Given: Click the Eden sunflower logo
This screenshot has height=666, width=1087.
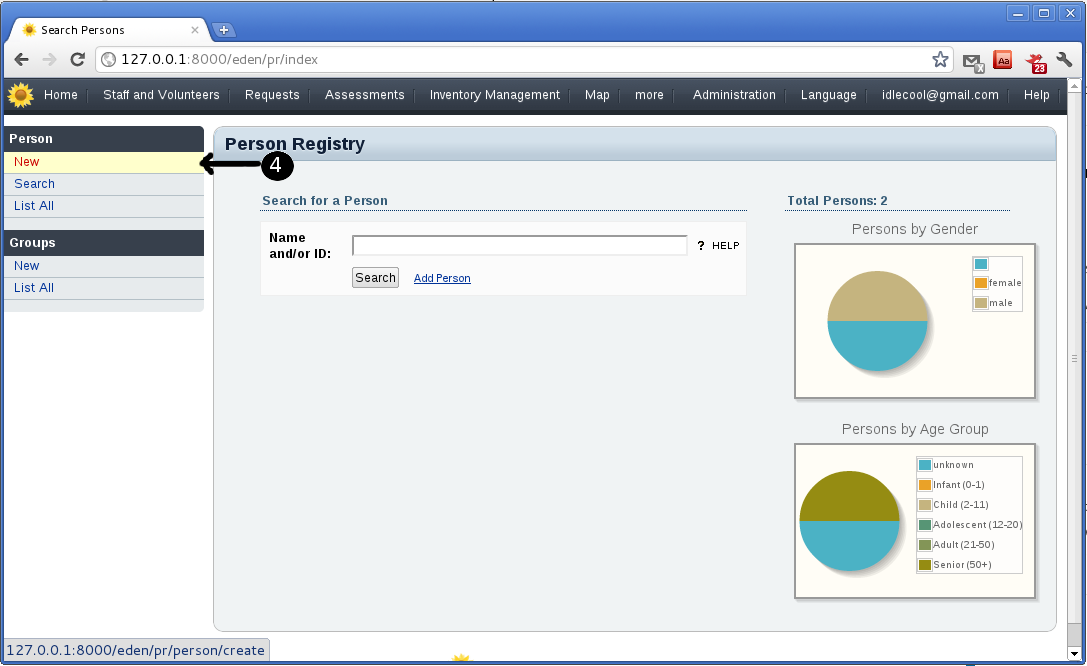Looking at the screenshot, I should pos(20,96).
